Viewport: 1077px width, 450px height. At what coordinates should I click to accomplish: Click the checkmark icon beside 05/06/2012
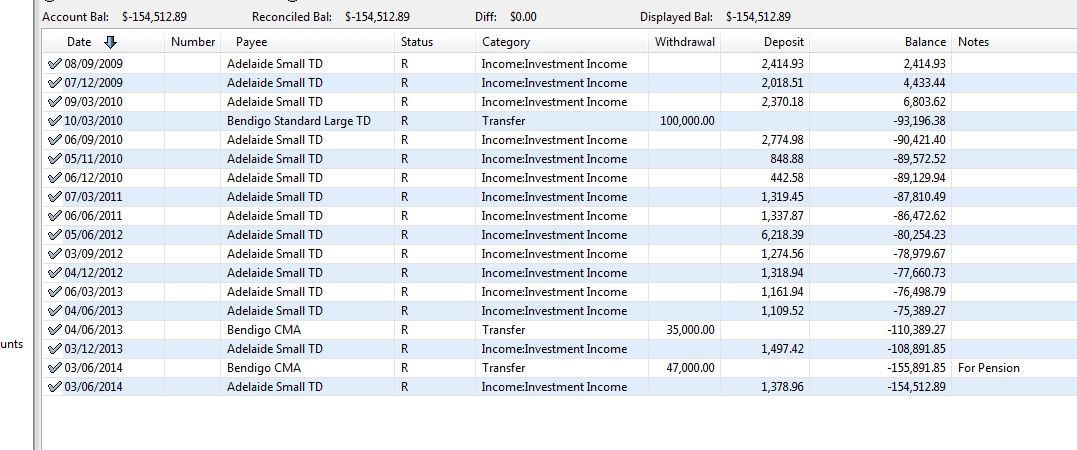(54, 235)
